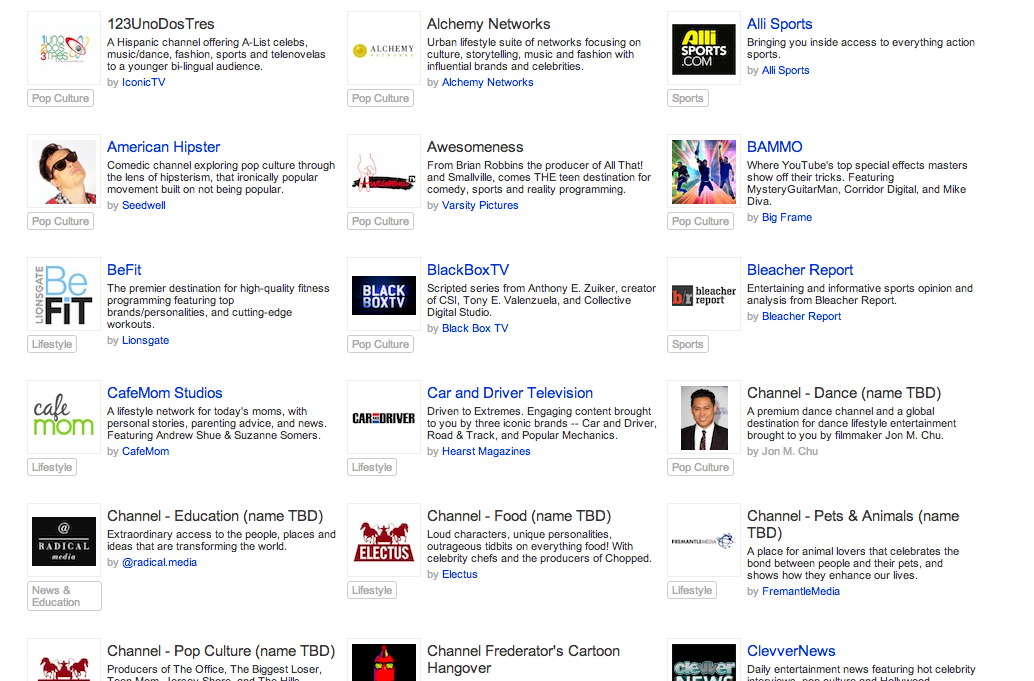This screenshot has width=1034, height=681.
Task: Select the News & Education tag
Action: point(65,596)
